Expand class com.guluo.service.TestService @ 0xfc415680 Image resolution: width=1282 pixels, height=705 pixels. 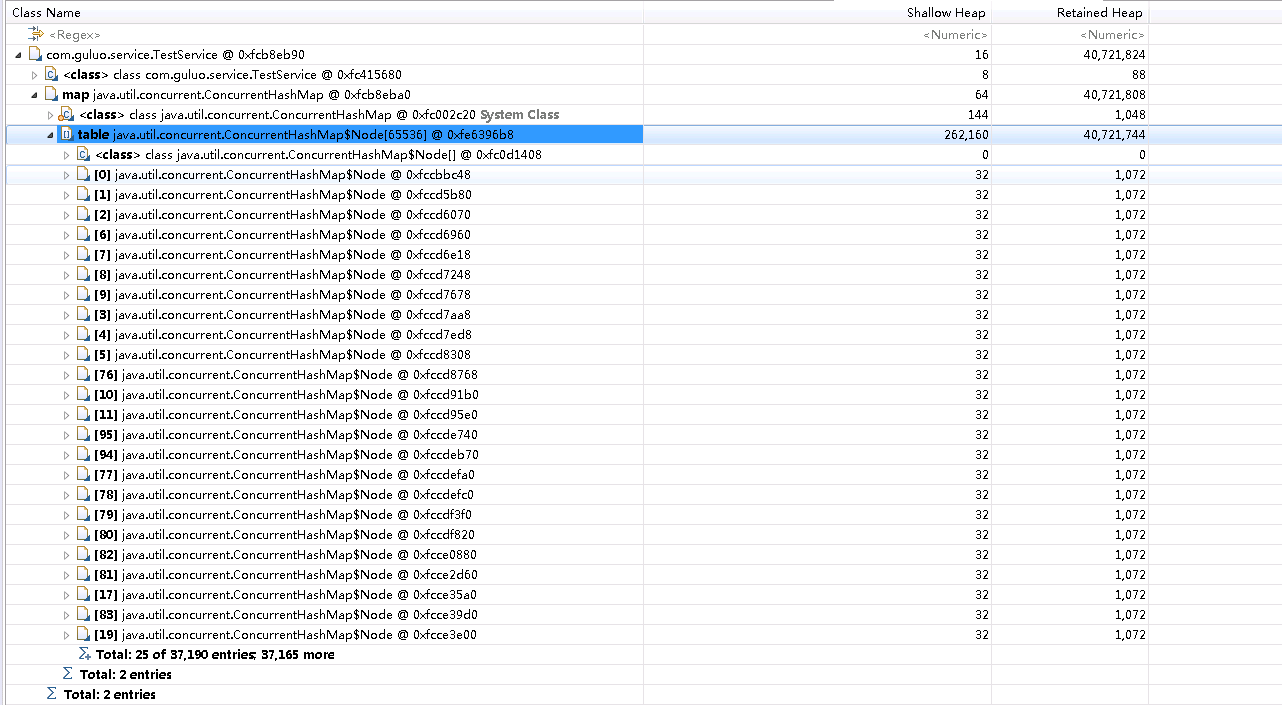pos(35,75)
